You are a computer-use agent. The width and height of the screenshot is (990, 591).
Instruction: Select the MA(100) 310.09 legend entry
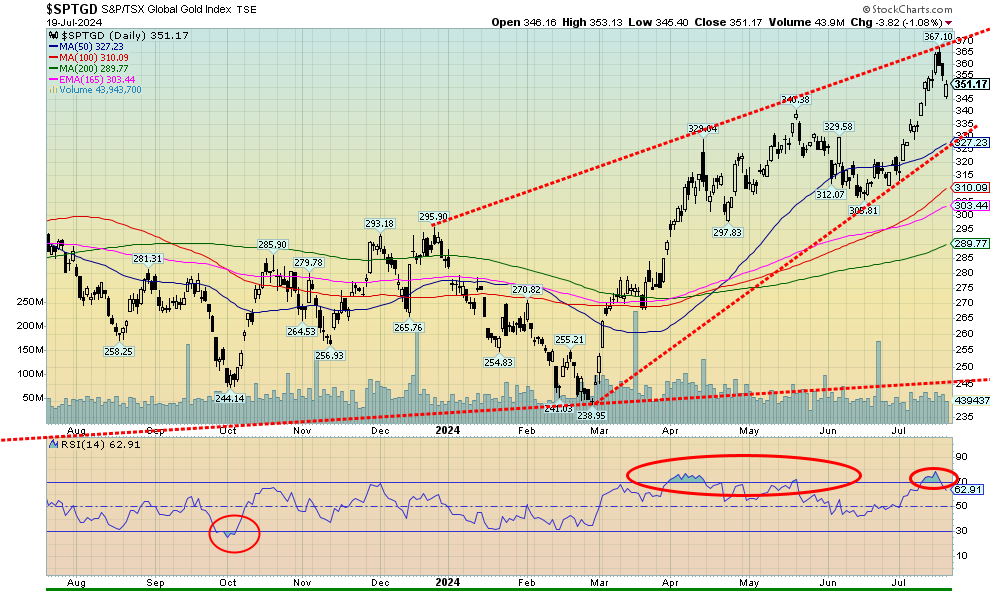click(90, 57)
